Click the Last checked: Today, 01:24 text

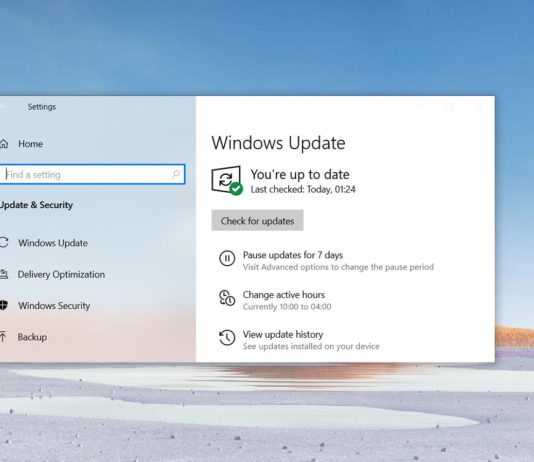[303, 189]
